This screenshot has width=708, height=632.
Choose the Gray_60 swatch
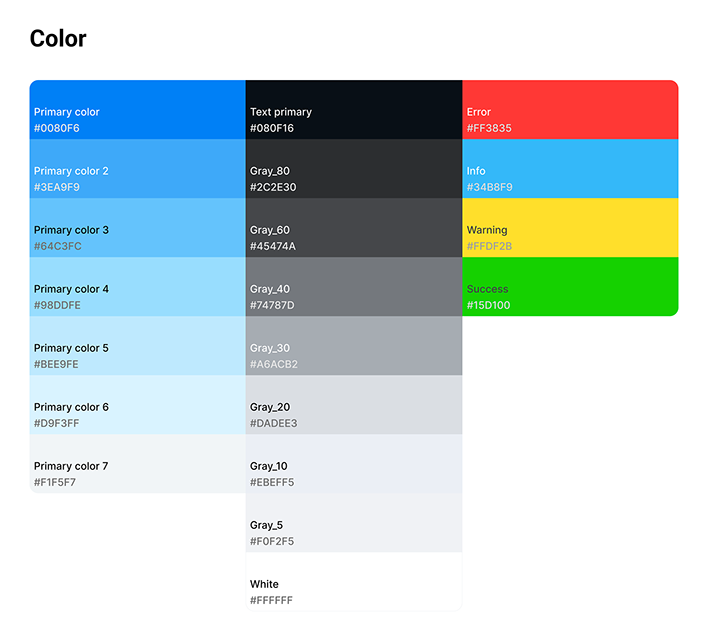click(x=354, y=228)
